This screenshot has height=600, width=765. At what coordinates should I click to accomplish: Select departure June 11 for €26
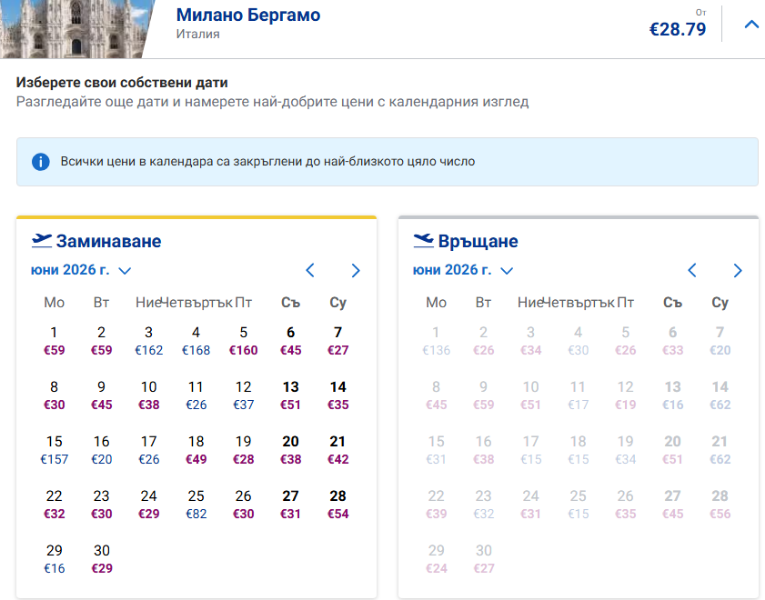pyautogui.click(x=196, y=396)
